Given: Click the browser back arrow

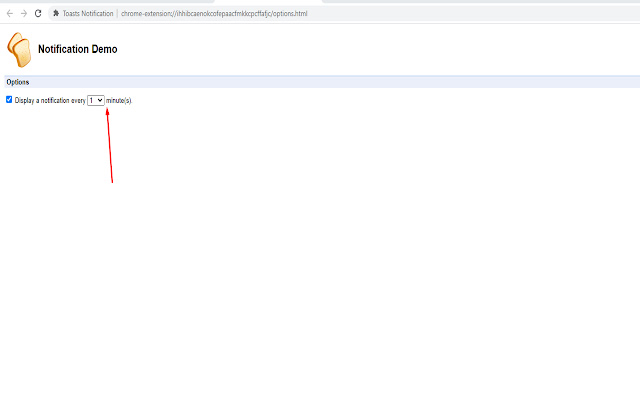Looking at the screenshot, I should [x=10, y=13].
